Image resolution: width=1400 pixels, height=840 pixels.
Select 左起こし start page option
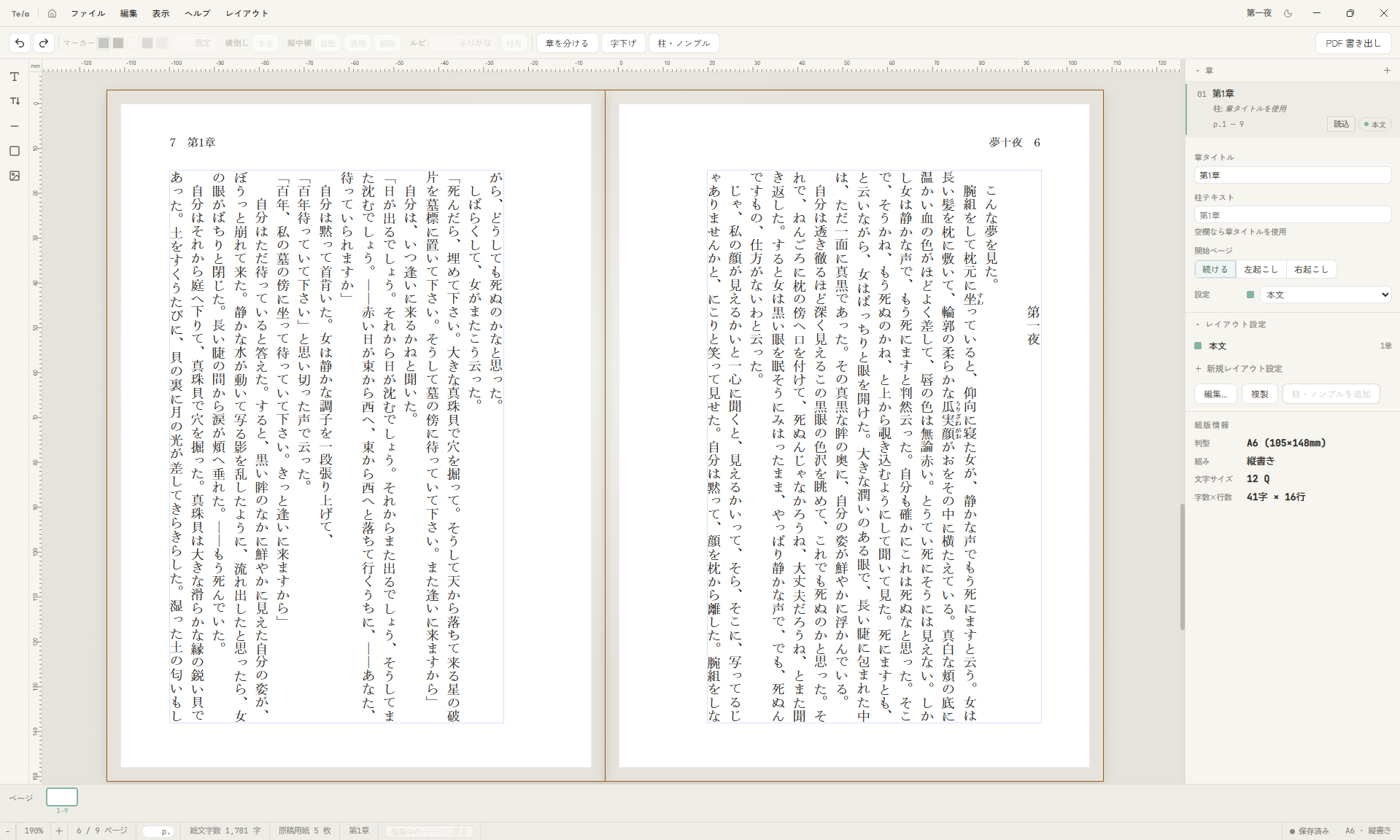[1261, 269]
